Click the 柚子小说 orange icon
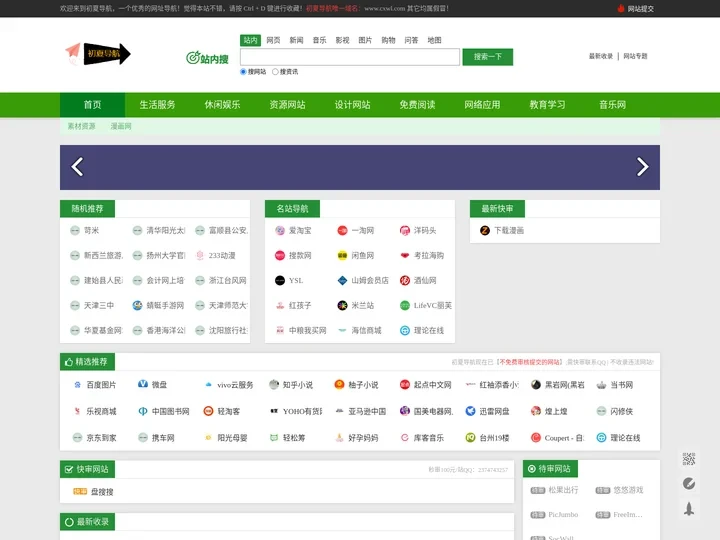 pyautogui.click(x=339, y=384)
